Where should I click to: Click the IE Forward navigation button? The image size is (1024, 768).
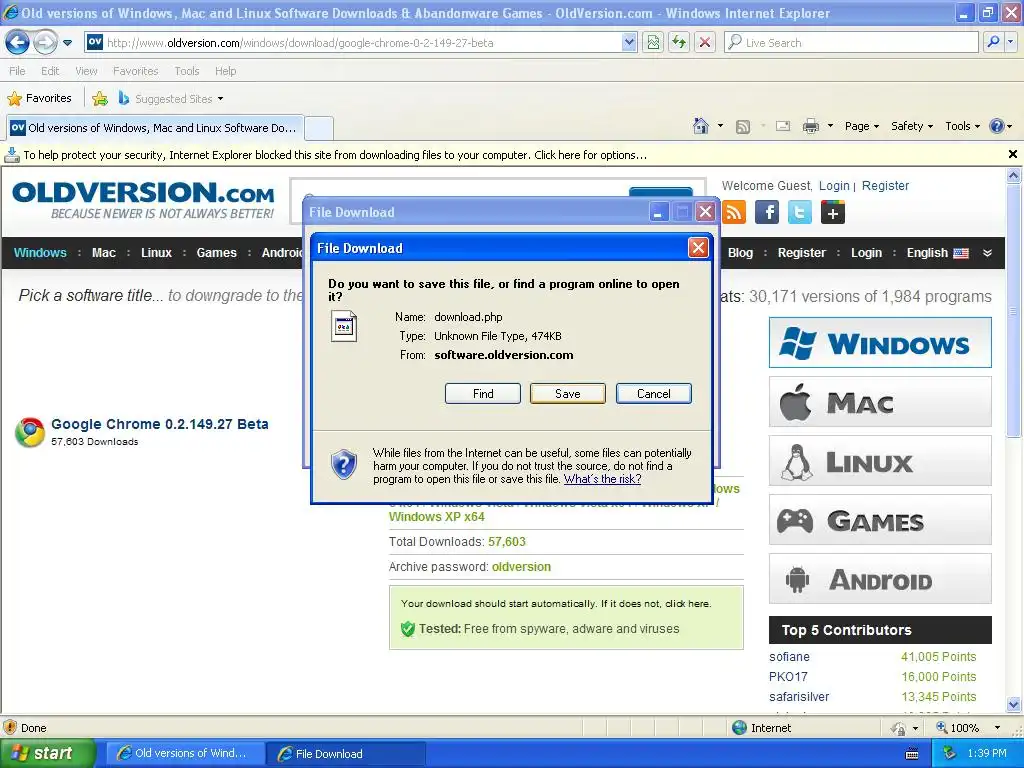[x=45, y=42]
